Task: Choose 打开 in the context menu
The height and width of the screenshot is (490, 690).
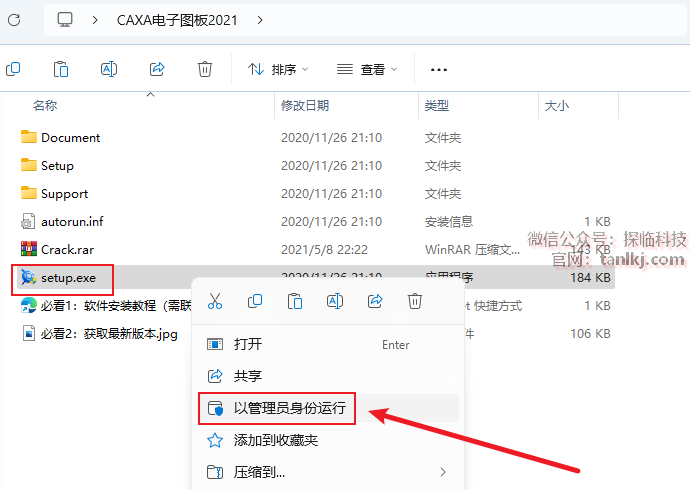Action: (328, 344)
